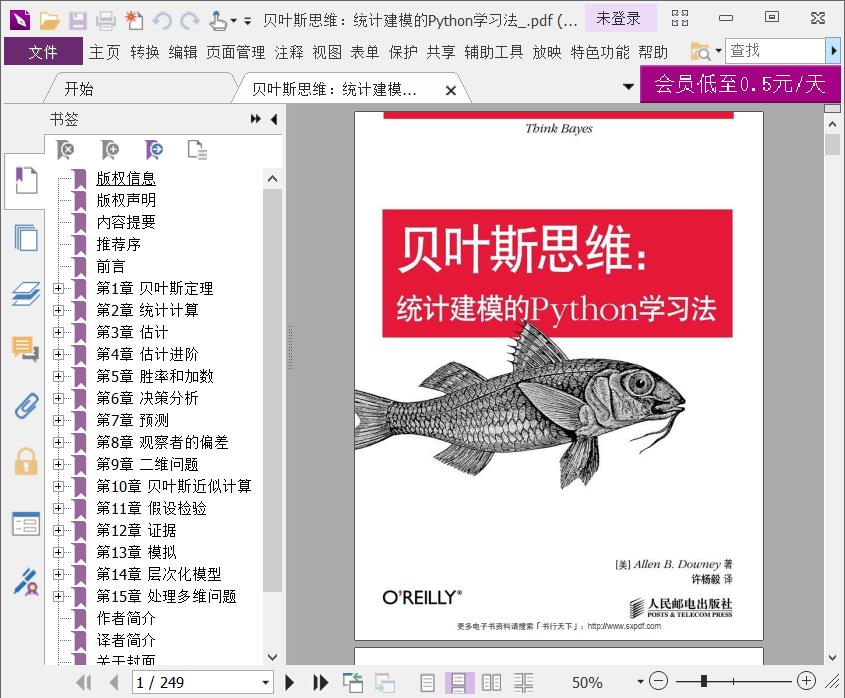Open the customize quick access toolbar arrow
Image resolution: width=845 pixels, height=698 pixels.
(x=247, y=22)
